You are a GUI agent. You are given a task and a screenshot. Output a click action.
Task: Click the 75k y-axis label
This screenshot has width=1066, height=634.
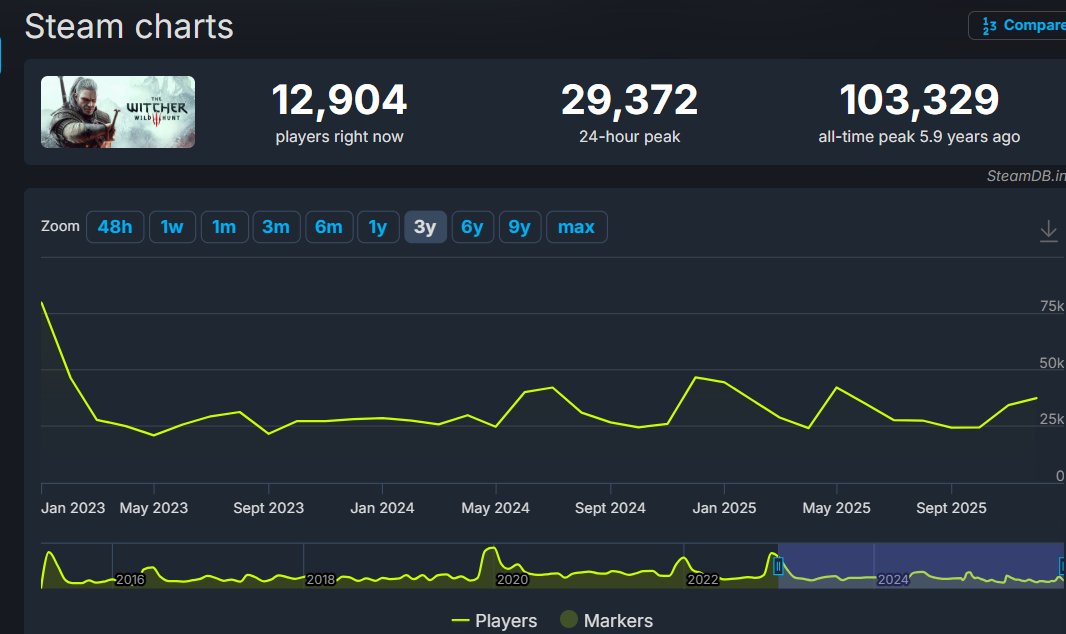point(1052,306)
